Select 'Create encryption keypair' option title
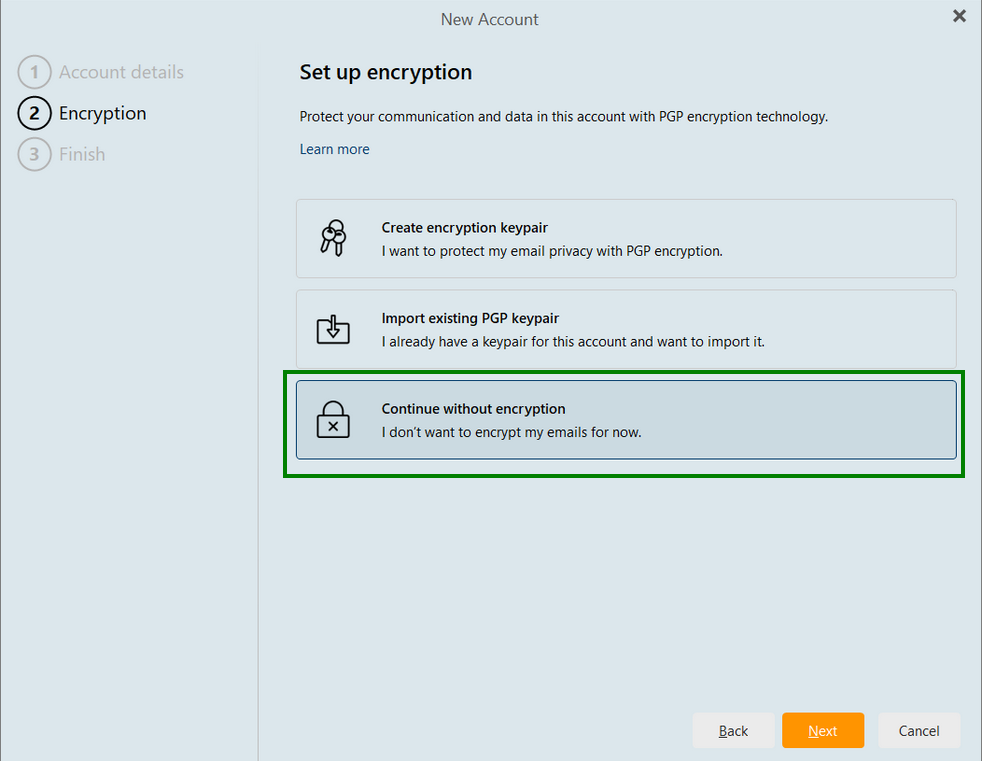This screenshot has width=982, height=761. click(464, 228)
